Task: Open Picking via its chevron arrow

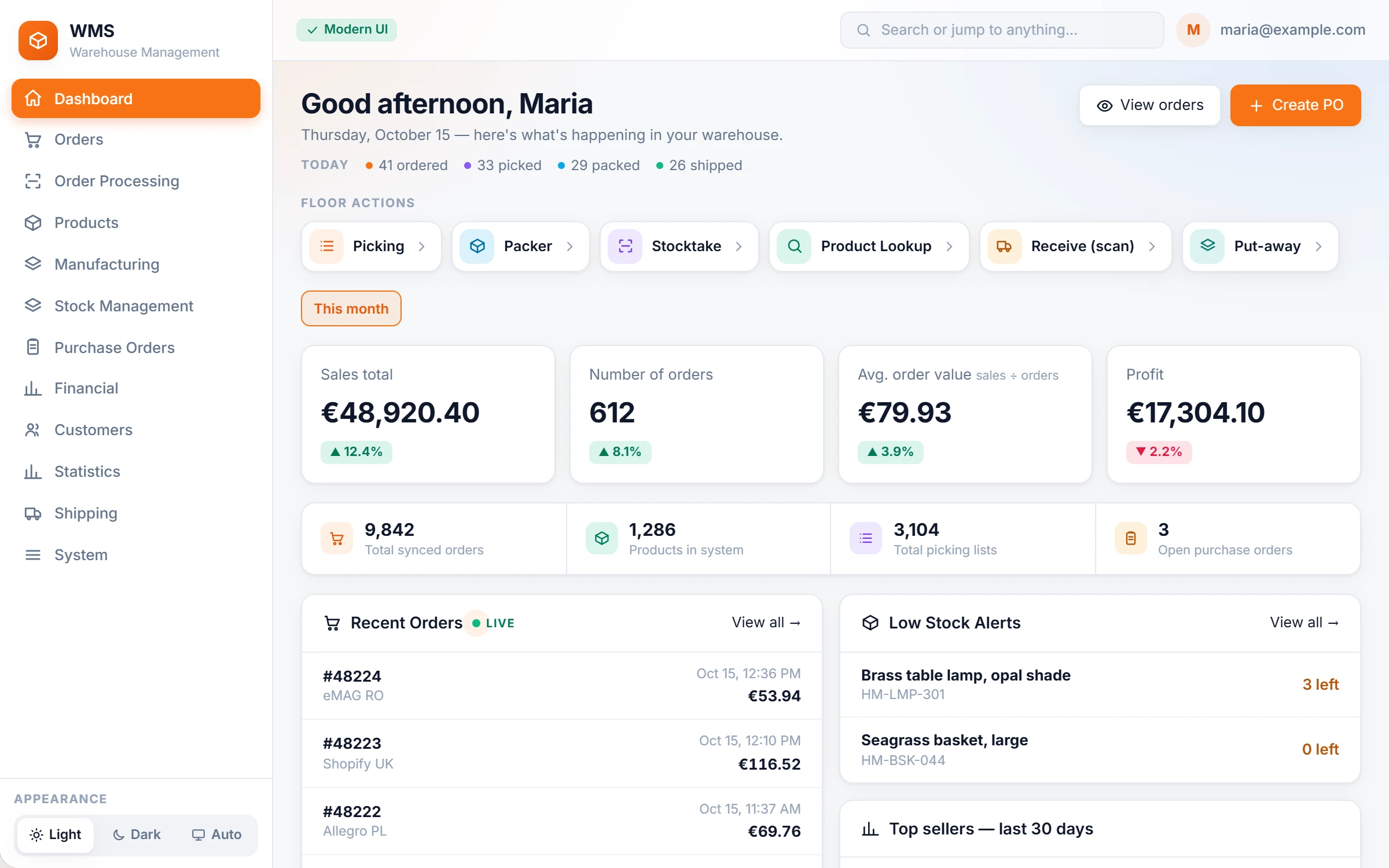Action: (422, 247)
